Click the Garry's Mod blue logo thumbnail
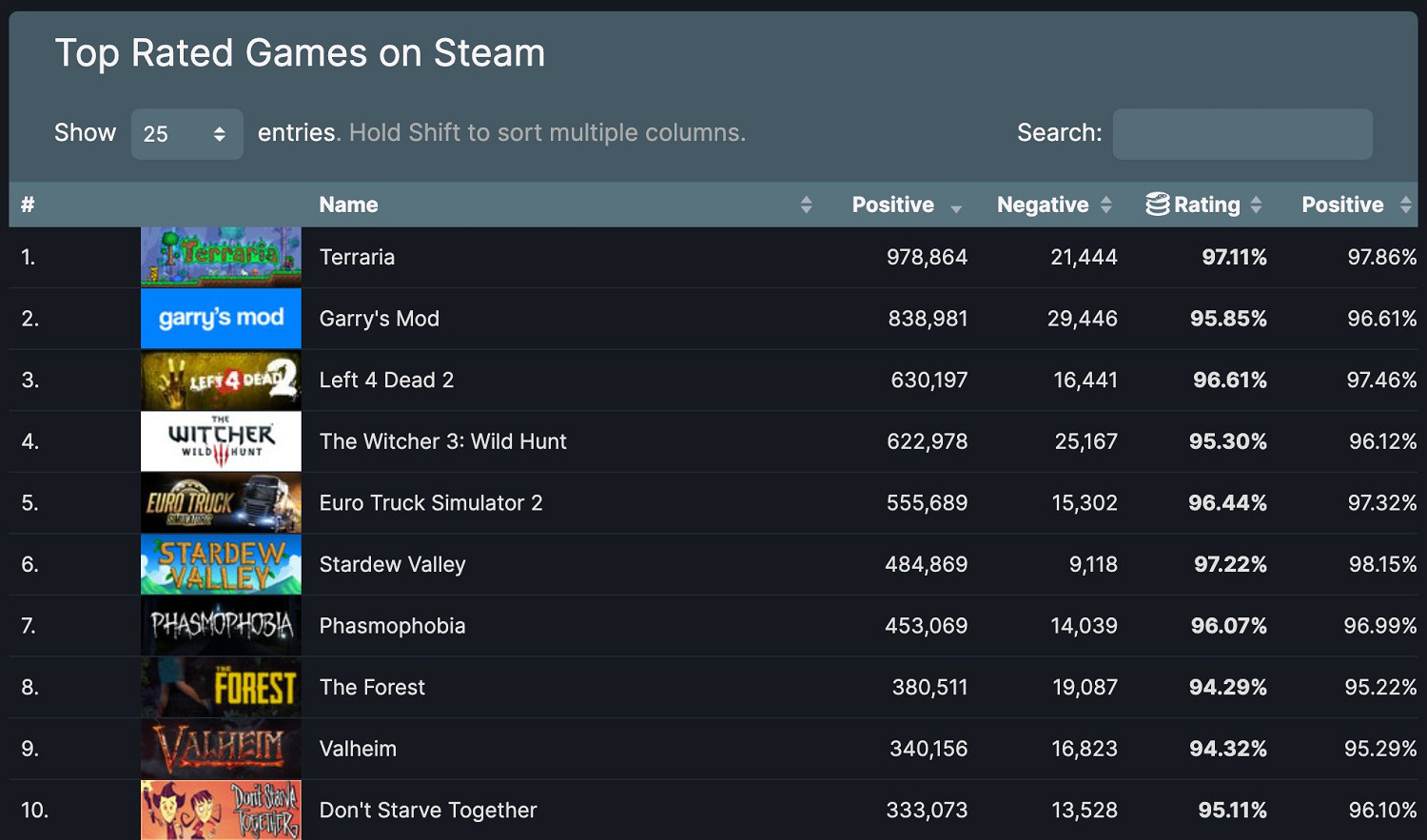Viewport: 1427px width, 840px height. click(220, 318)
